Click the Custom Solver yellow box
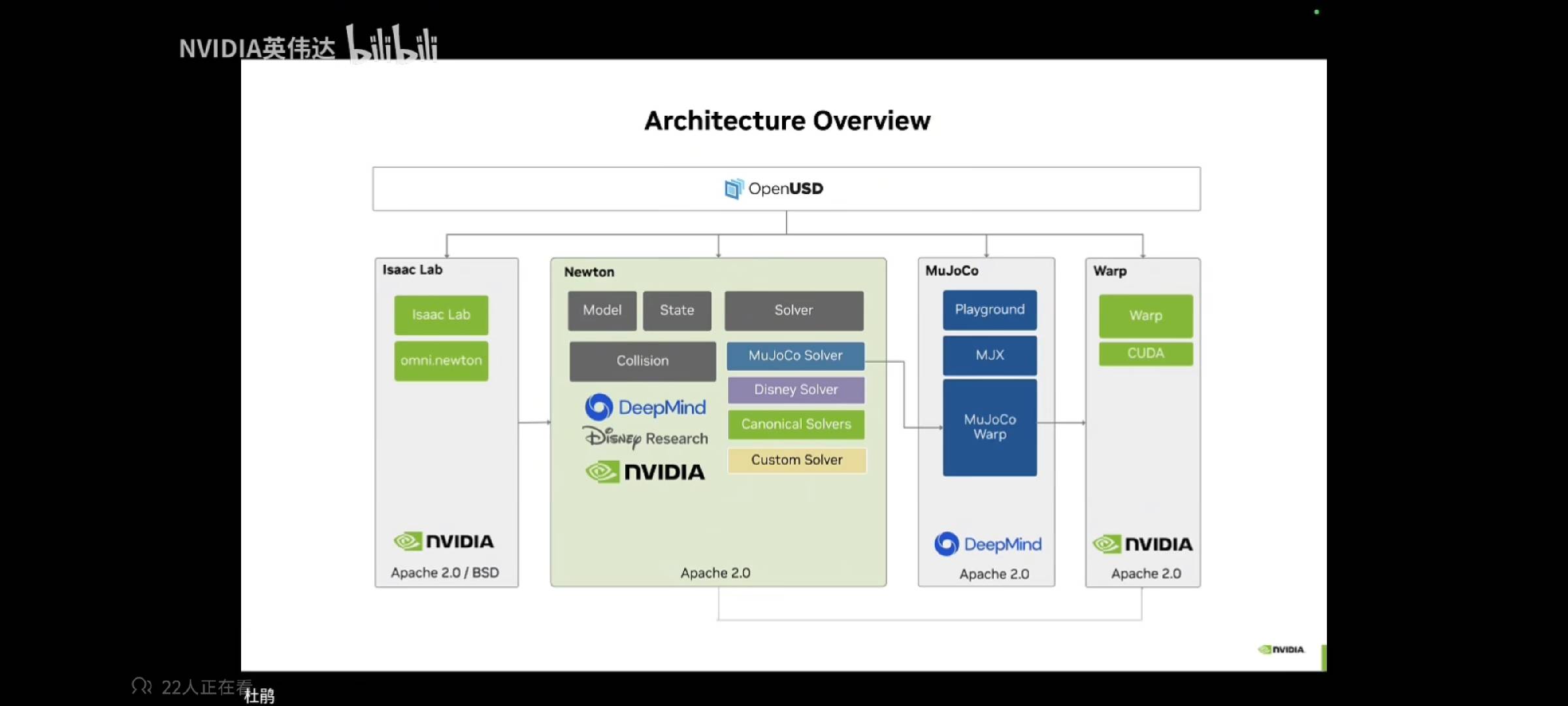 pyautogui.click(x=796, y=460)
